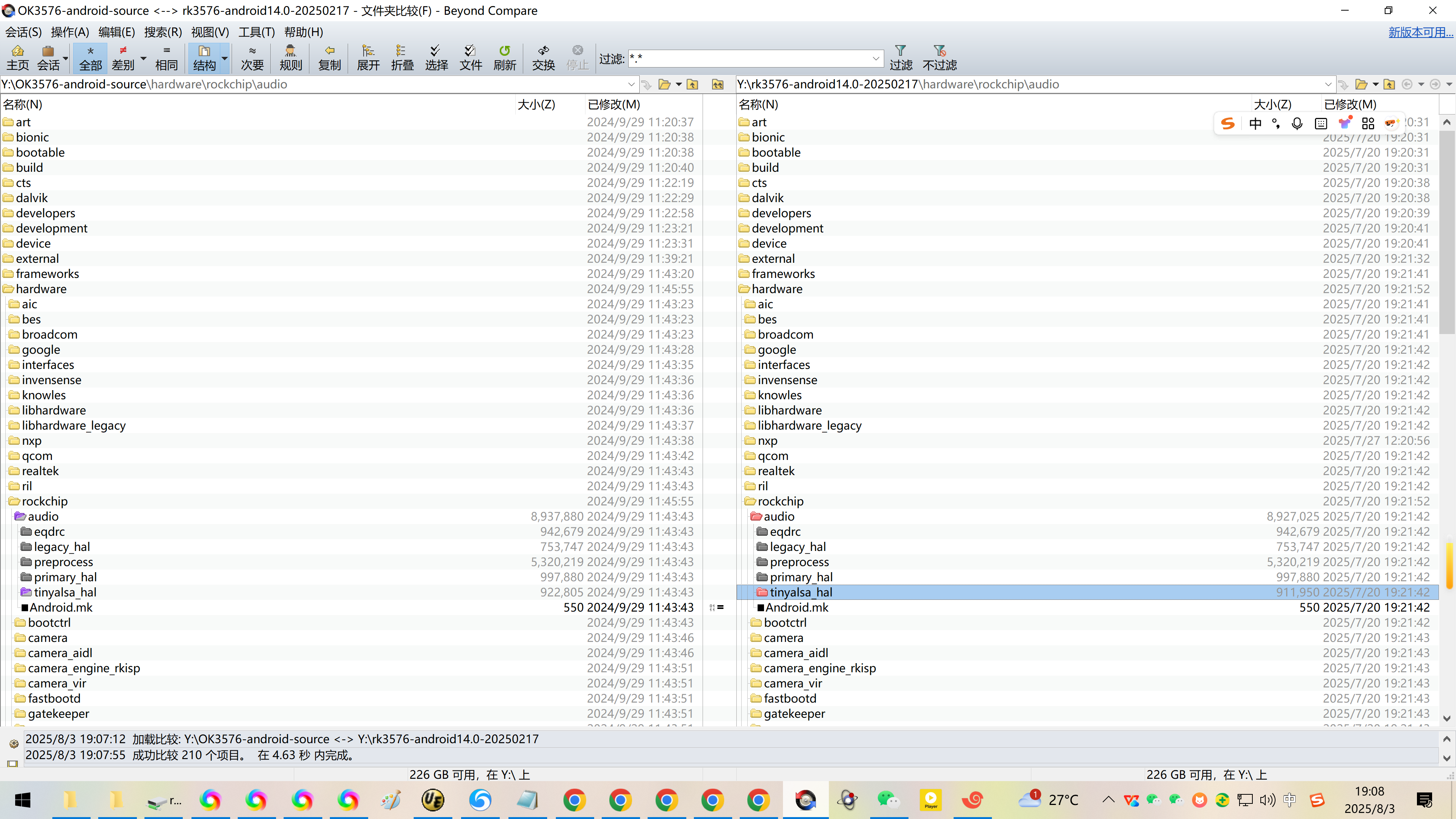Click left pane's go-up-one-level folder icon
The height and width of the screenshot is (819, 1456).
click(x=692, y=85)
